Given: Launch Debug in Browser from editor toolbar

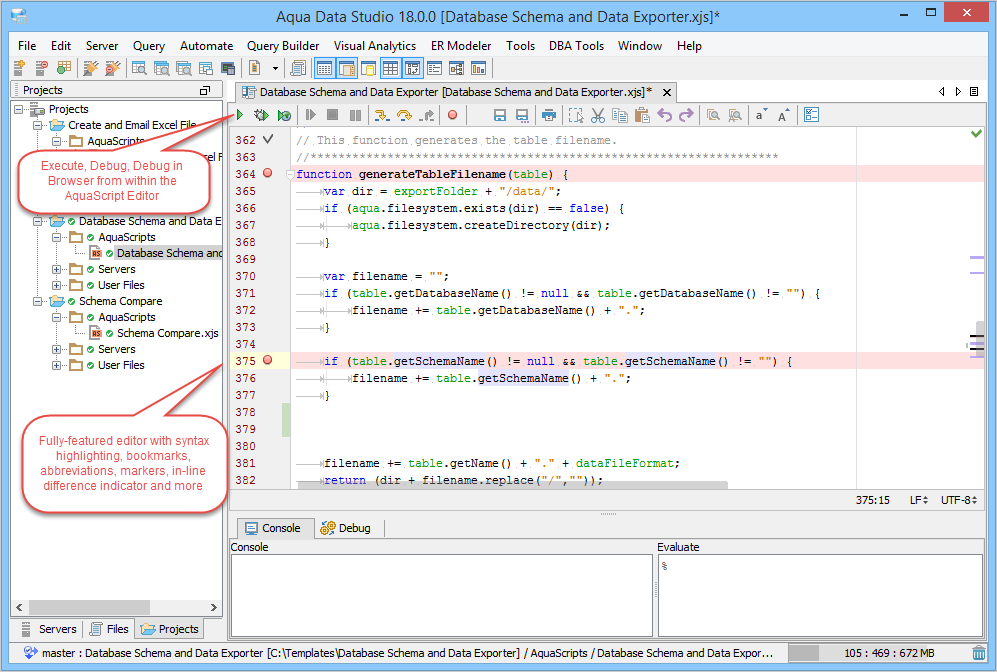Looking at the screenshot, I should pos(284,116).
